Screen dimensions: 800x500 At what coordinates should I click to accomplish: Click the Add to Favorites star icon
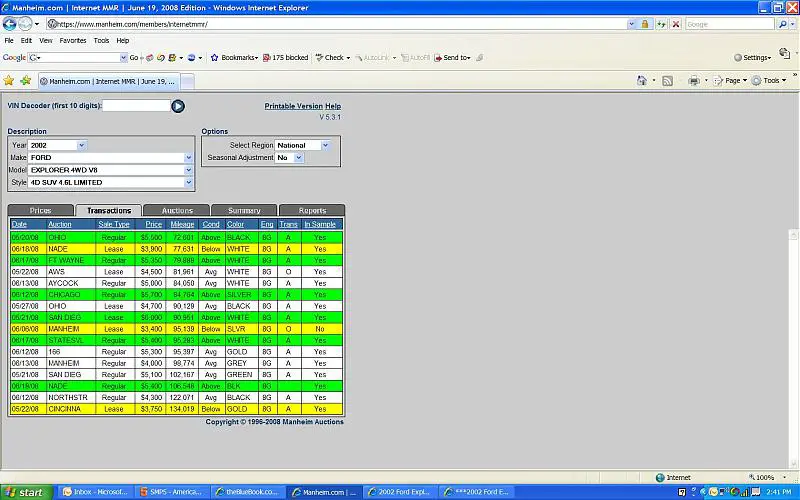click(26, 81)
